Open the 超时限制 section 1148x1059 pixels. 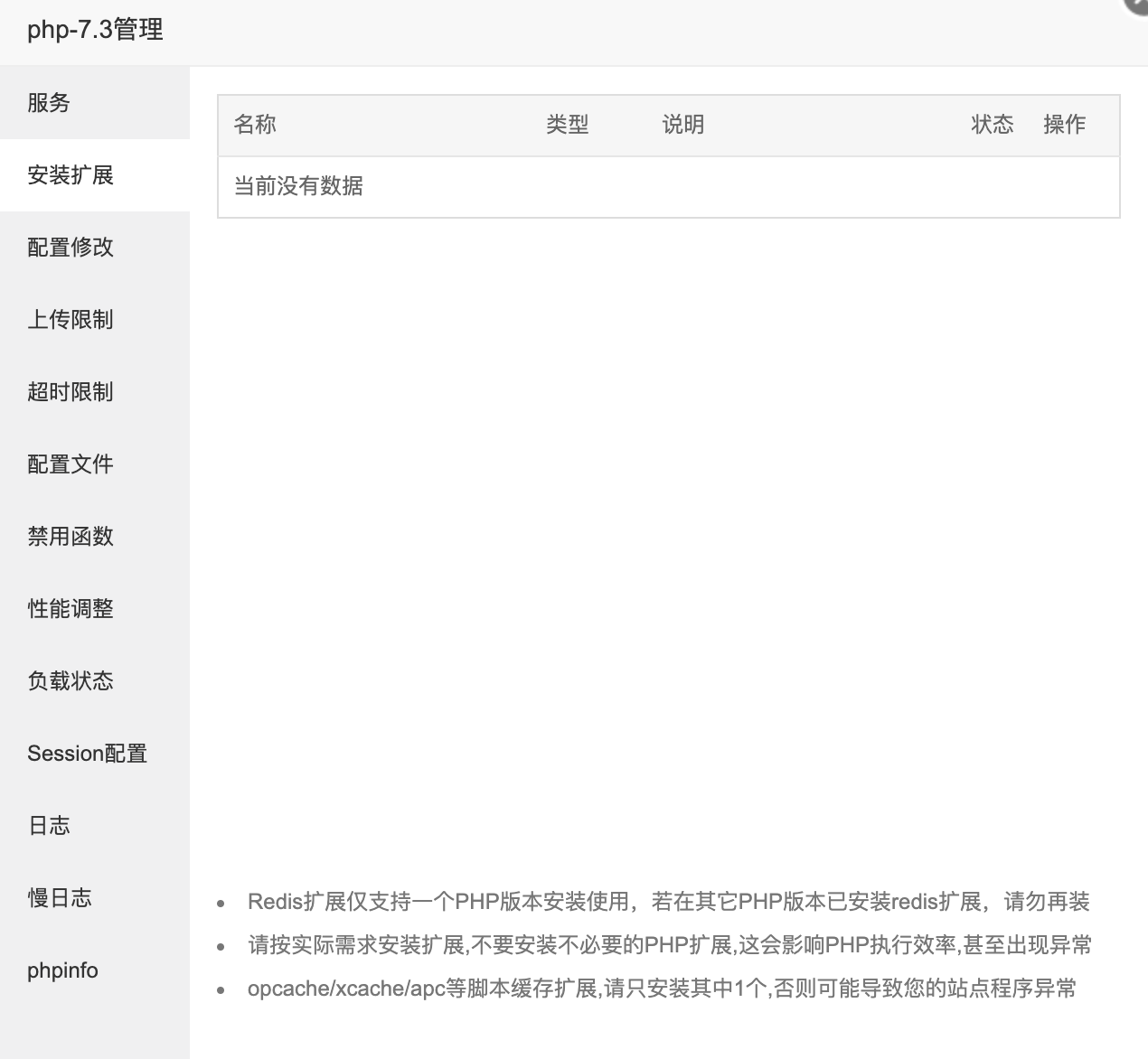pos(95,392)
